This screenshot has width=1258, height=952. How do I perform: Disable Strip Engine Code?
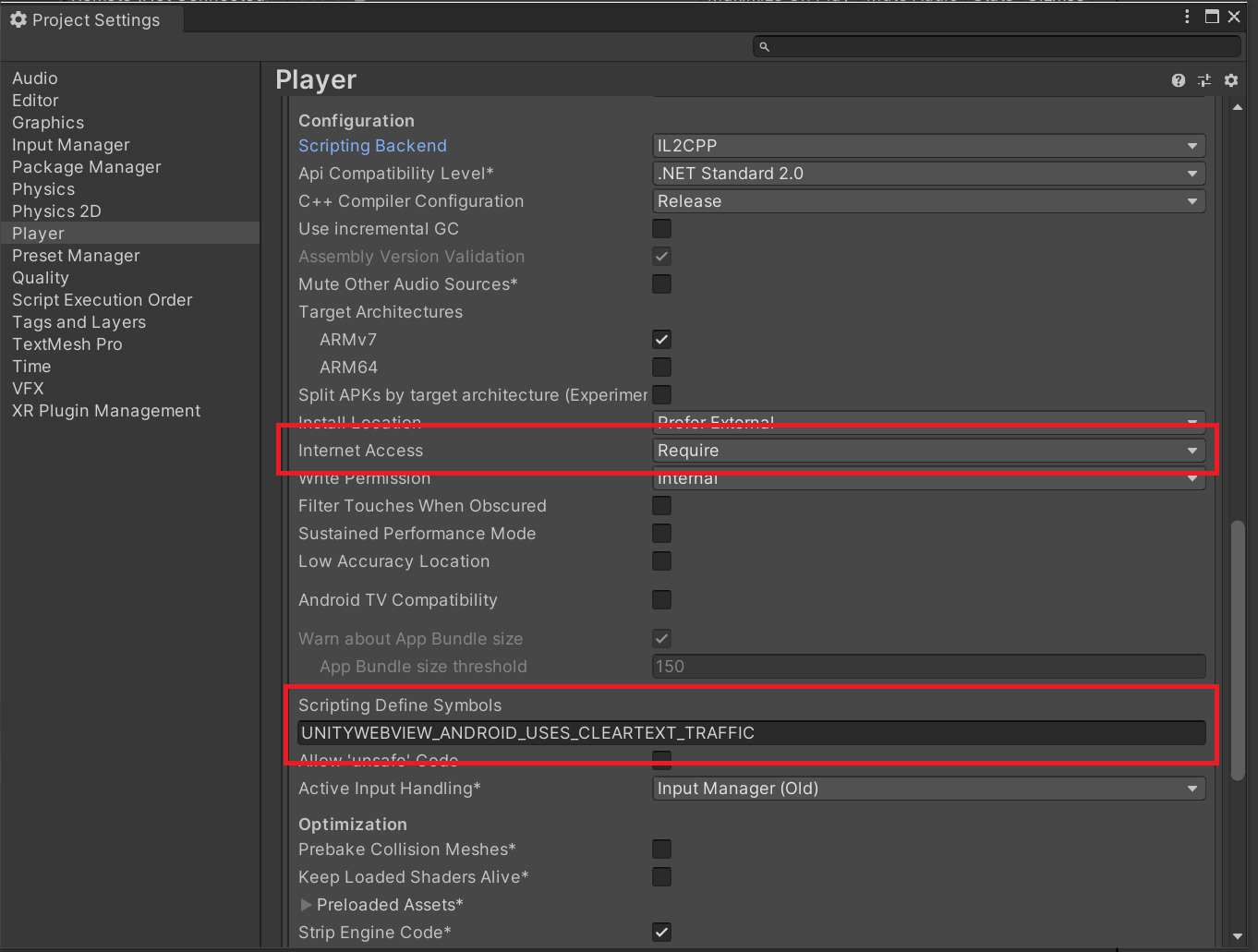tap(661, 932)
